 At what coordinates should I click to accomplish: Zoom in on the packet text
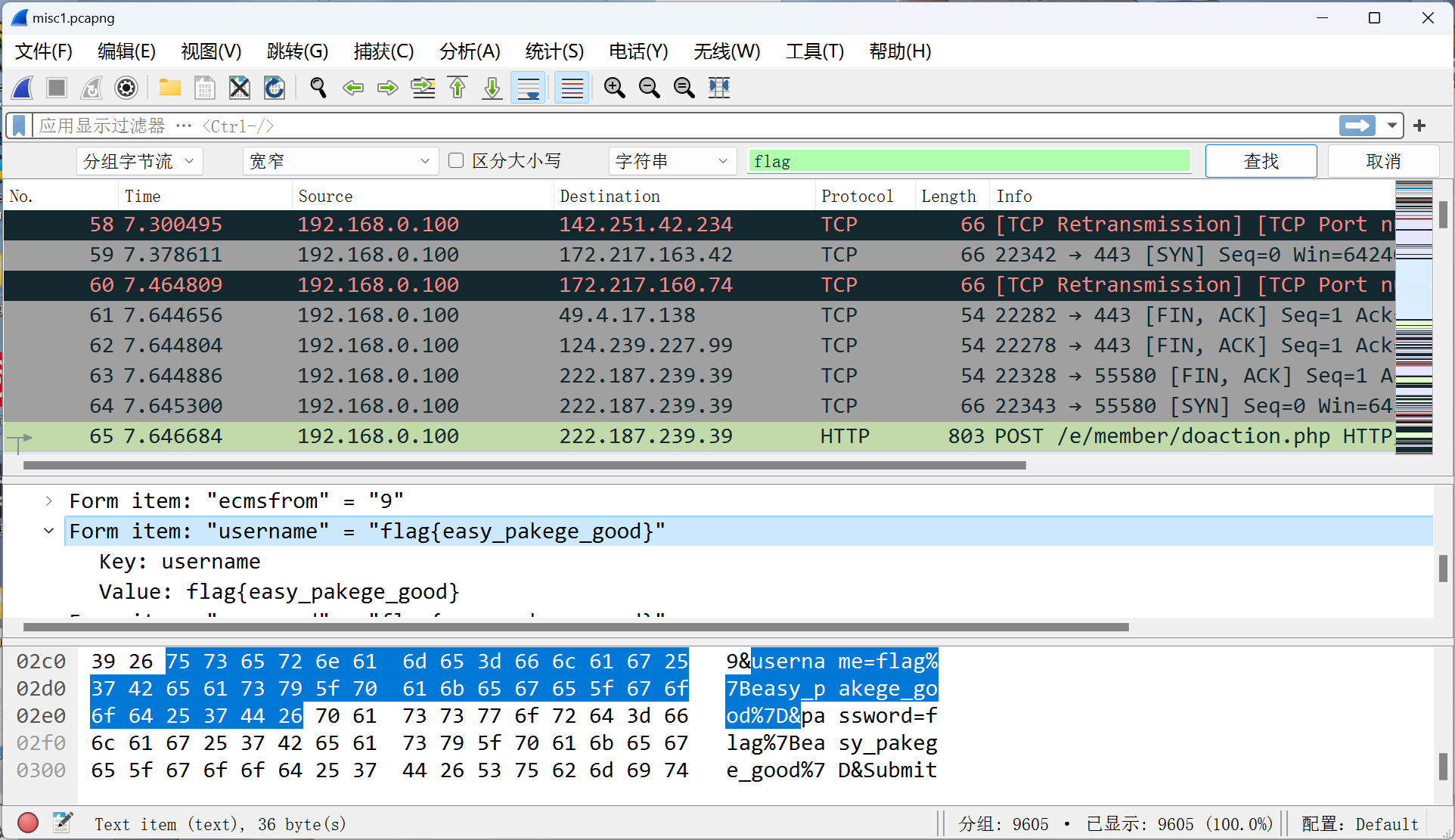coord(614,88)
